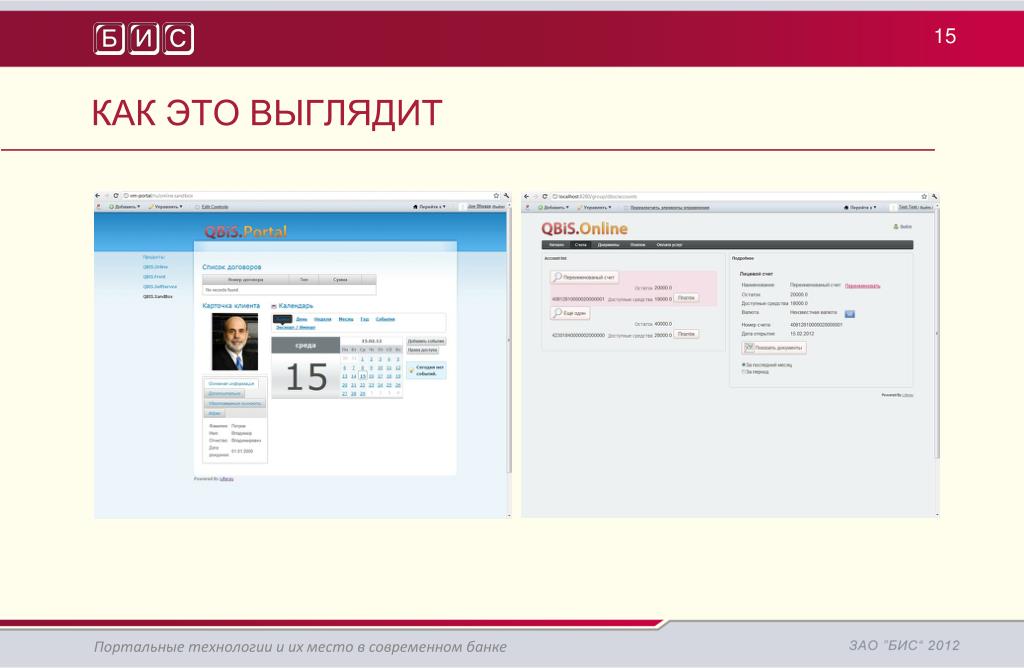
Task: Open Платежи tab in QBiS.Online menu
Action: [x=638, y=245]
